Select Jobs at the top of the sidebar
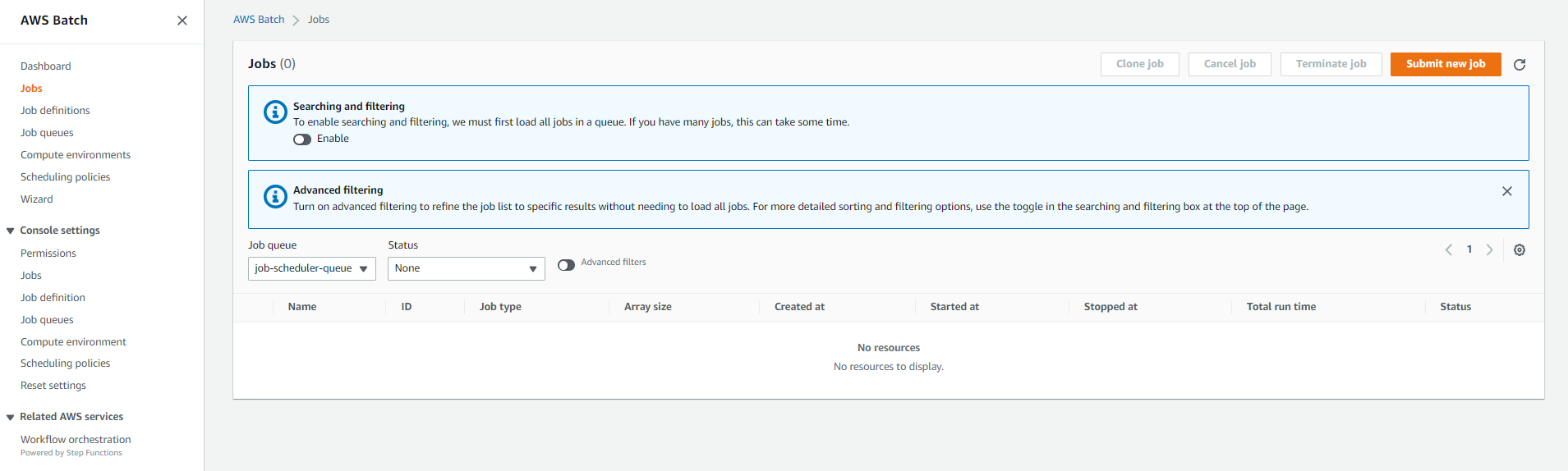This screenshot has height=471, width=1568. click(31, 89)
